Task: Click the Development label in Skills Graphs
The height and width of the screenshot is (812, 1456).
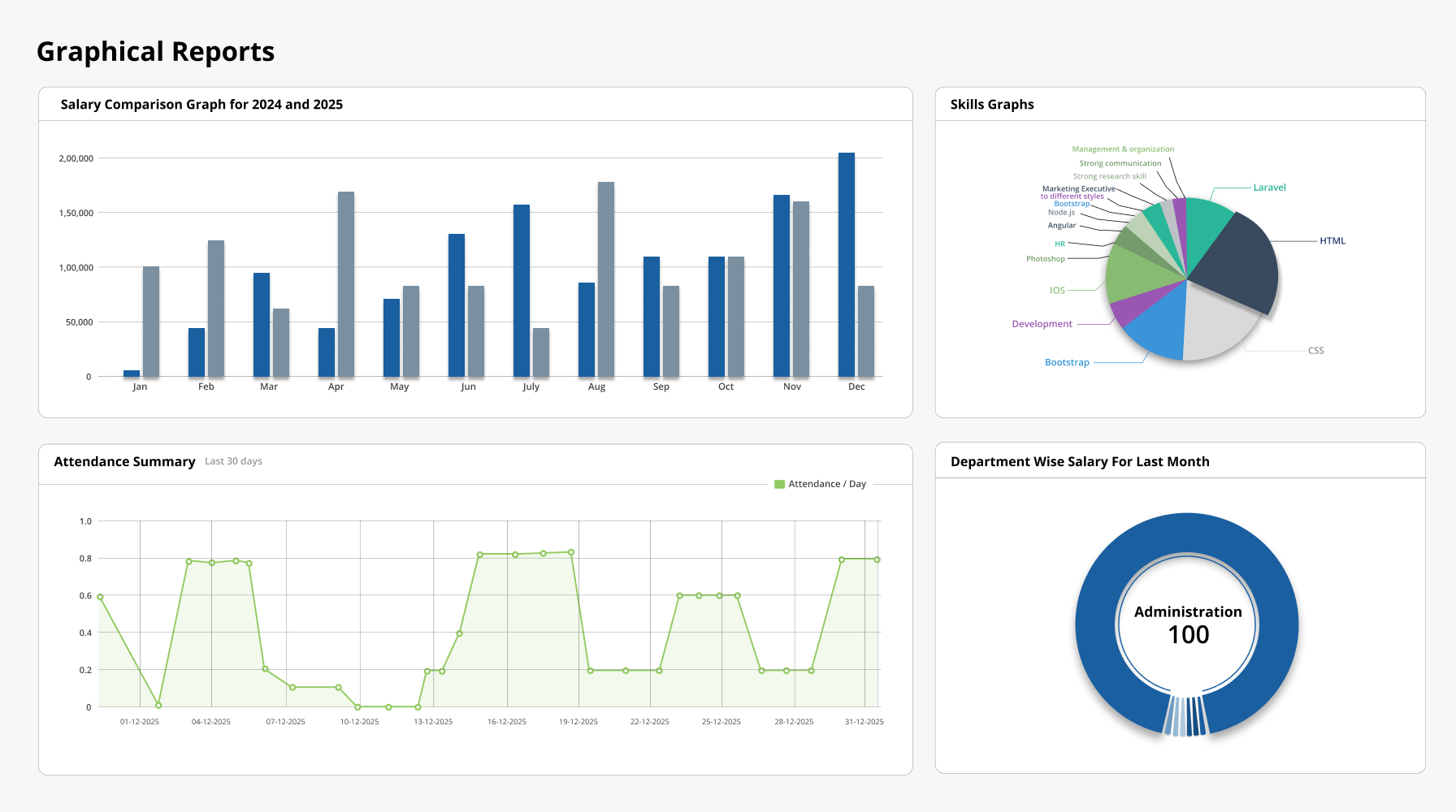Action: [1042, 324]
